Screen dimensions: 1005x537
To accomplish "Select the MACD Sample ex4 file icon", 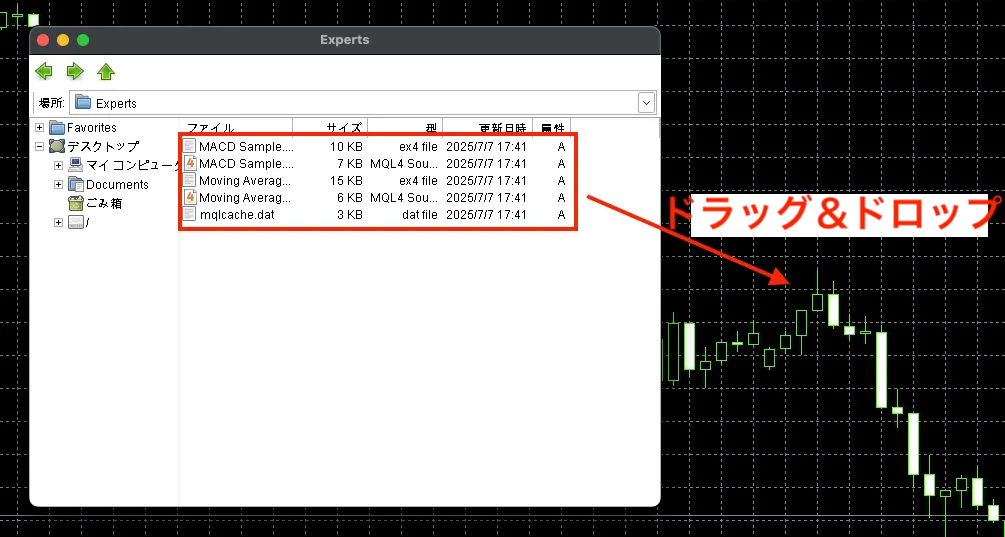I will tap(190, 146).
